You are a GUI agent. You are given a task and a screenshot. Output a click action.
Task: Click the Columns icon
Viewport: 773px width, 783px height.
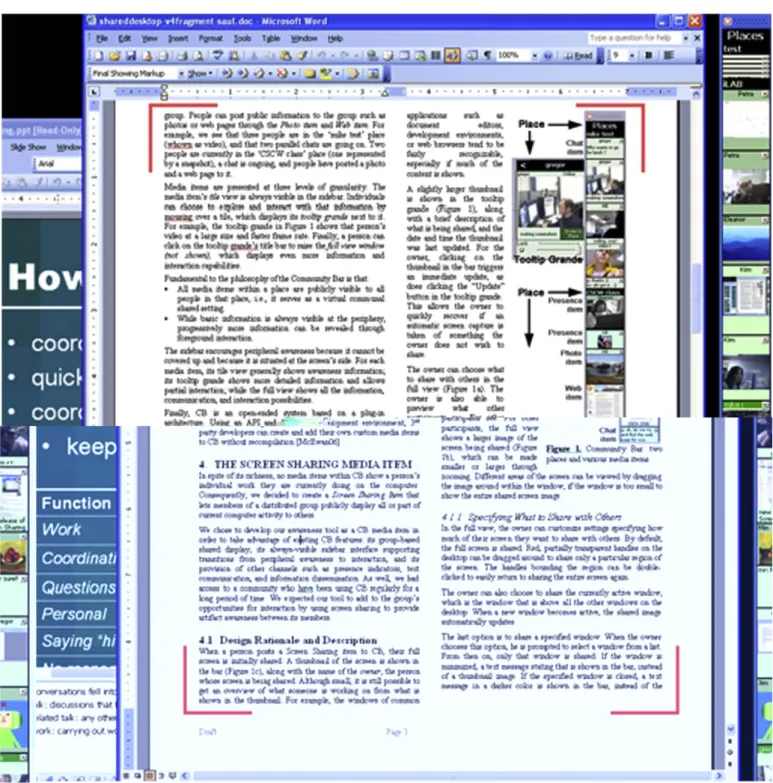(435, 55)
